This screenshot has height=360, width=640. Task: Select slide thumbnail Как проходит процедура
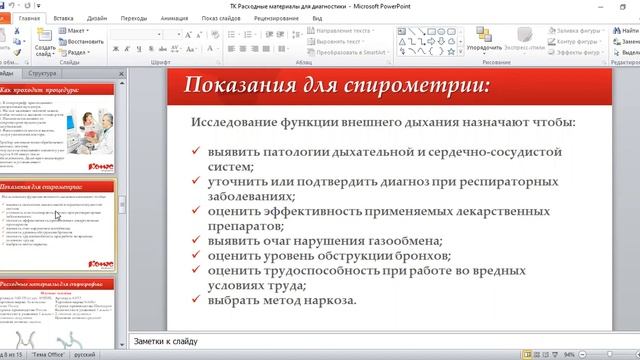[x=57, y=128]
